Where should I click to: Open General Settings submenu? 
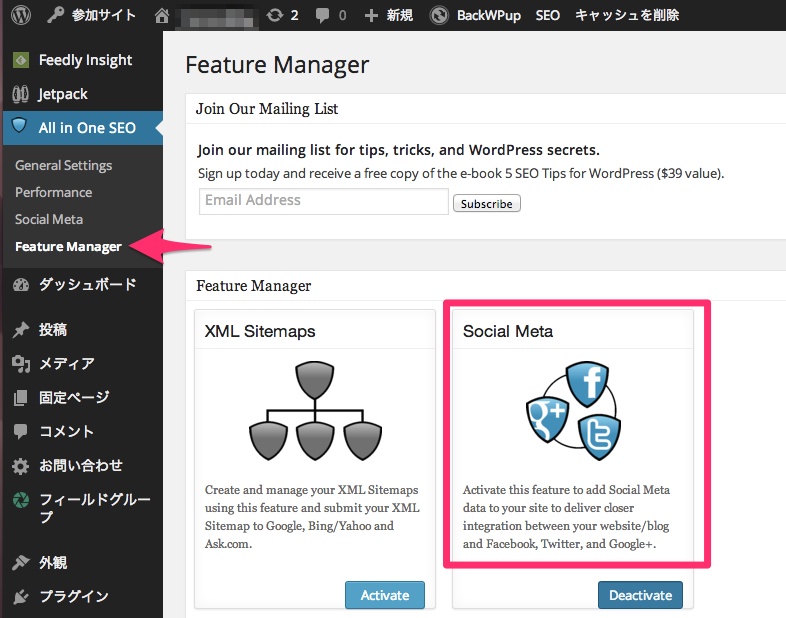click(64, 165)
